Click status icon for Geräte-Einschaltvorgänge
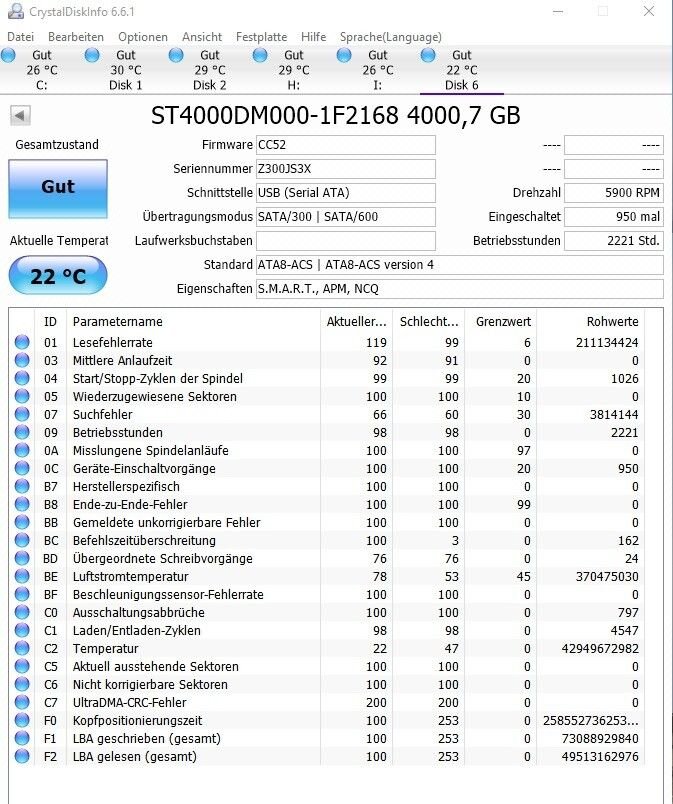 (22, 468)
